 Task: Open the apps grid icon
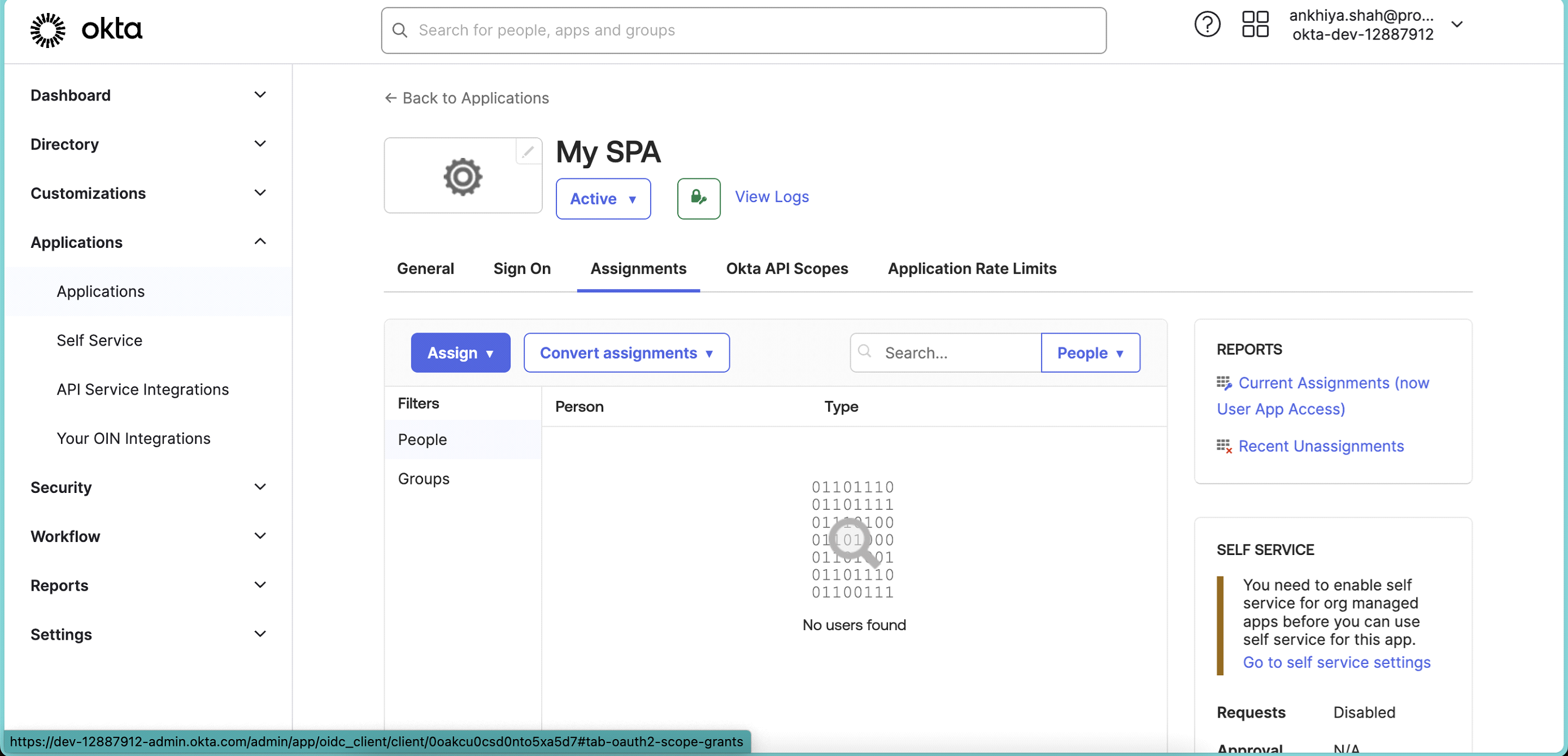[1255, 24]
